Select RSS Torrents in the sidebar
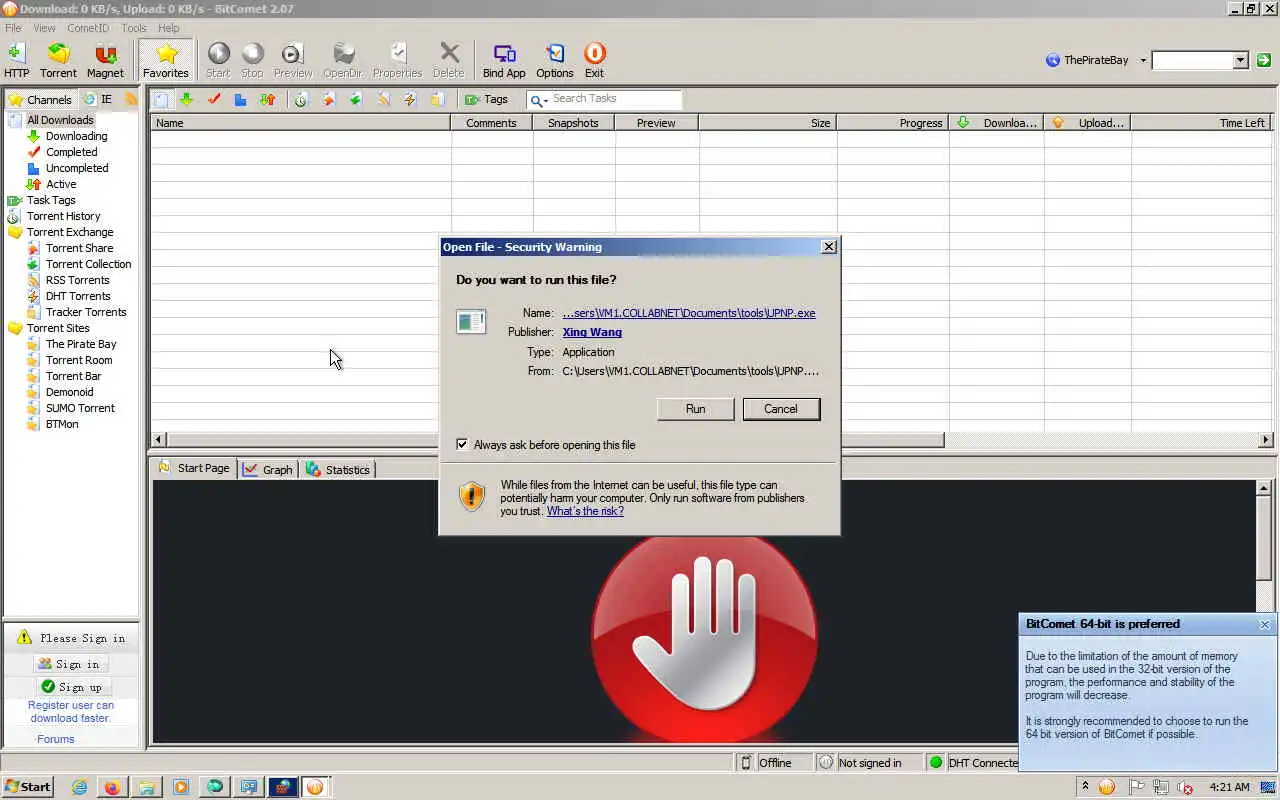Image resolution: width=1280 pixels, height=800 pixels. [x=77, y=280]
